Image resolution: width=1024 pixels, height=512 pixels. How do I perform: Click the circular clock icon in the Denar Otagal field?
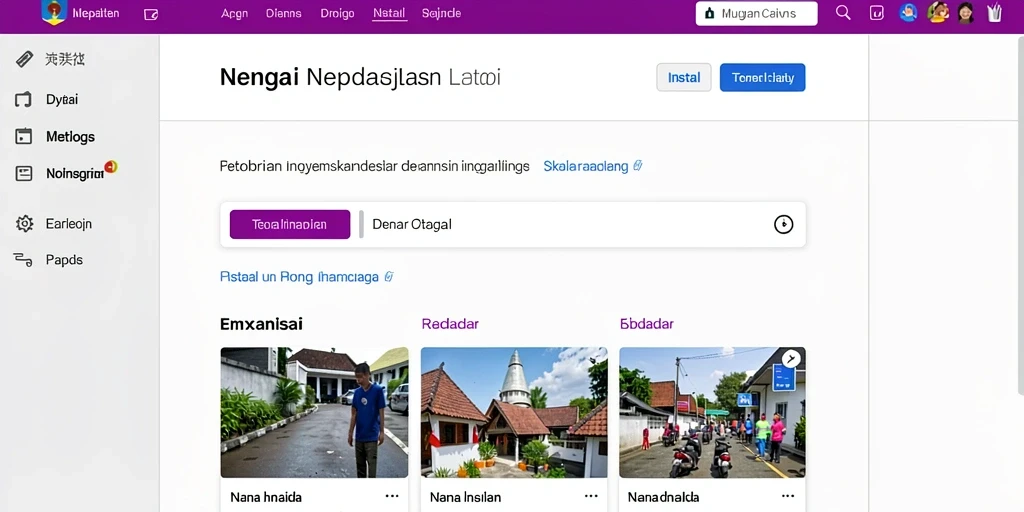click(783, 225)
